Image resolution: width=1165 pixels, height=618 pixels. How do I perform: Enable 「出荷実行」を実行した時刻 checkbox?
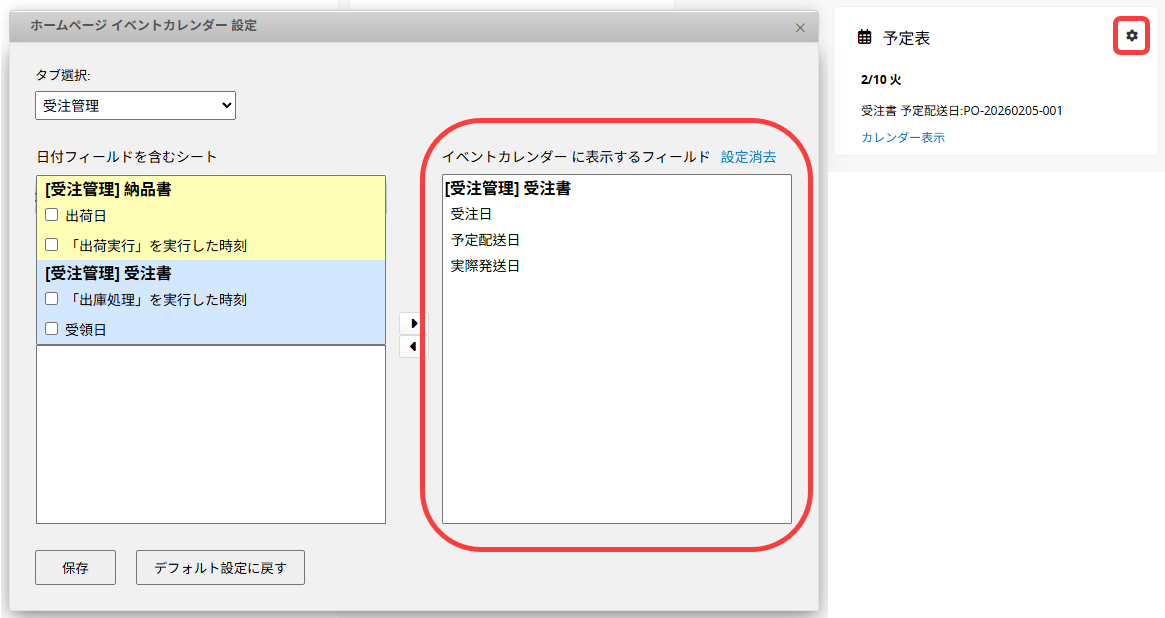(52, 245)
